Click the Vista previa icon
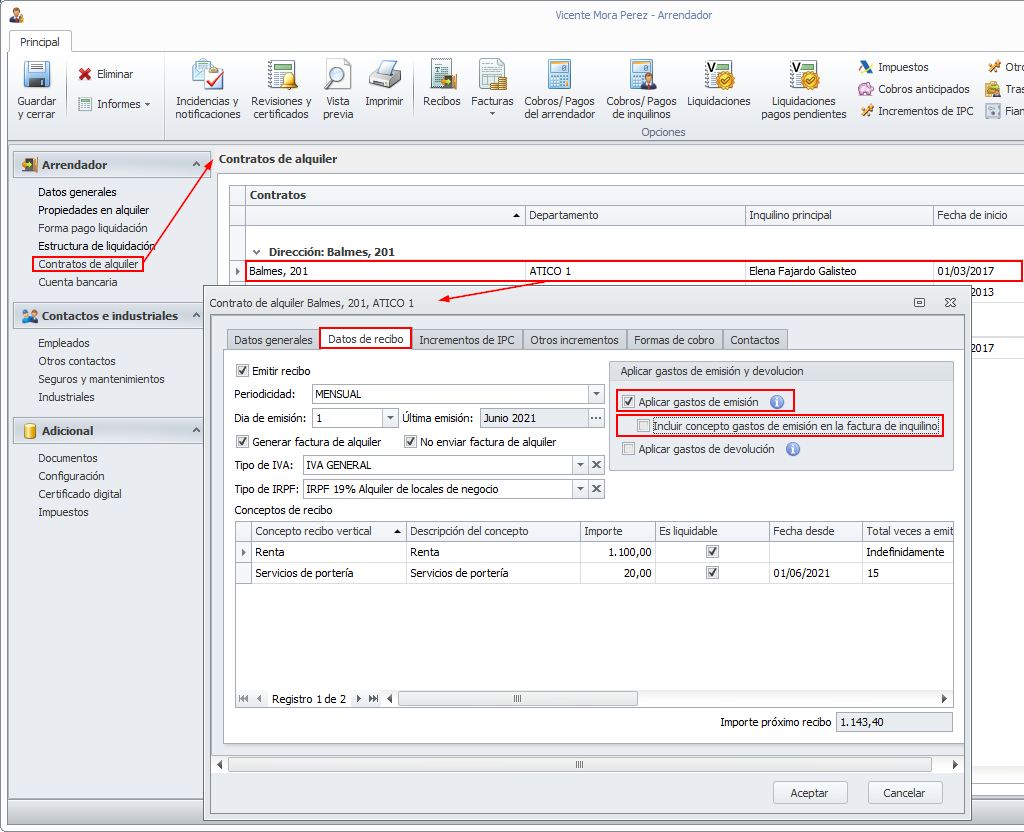 coord(338,77)
